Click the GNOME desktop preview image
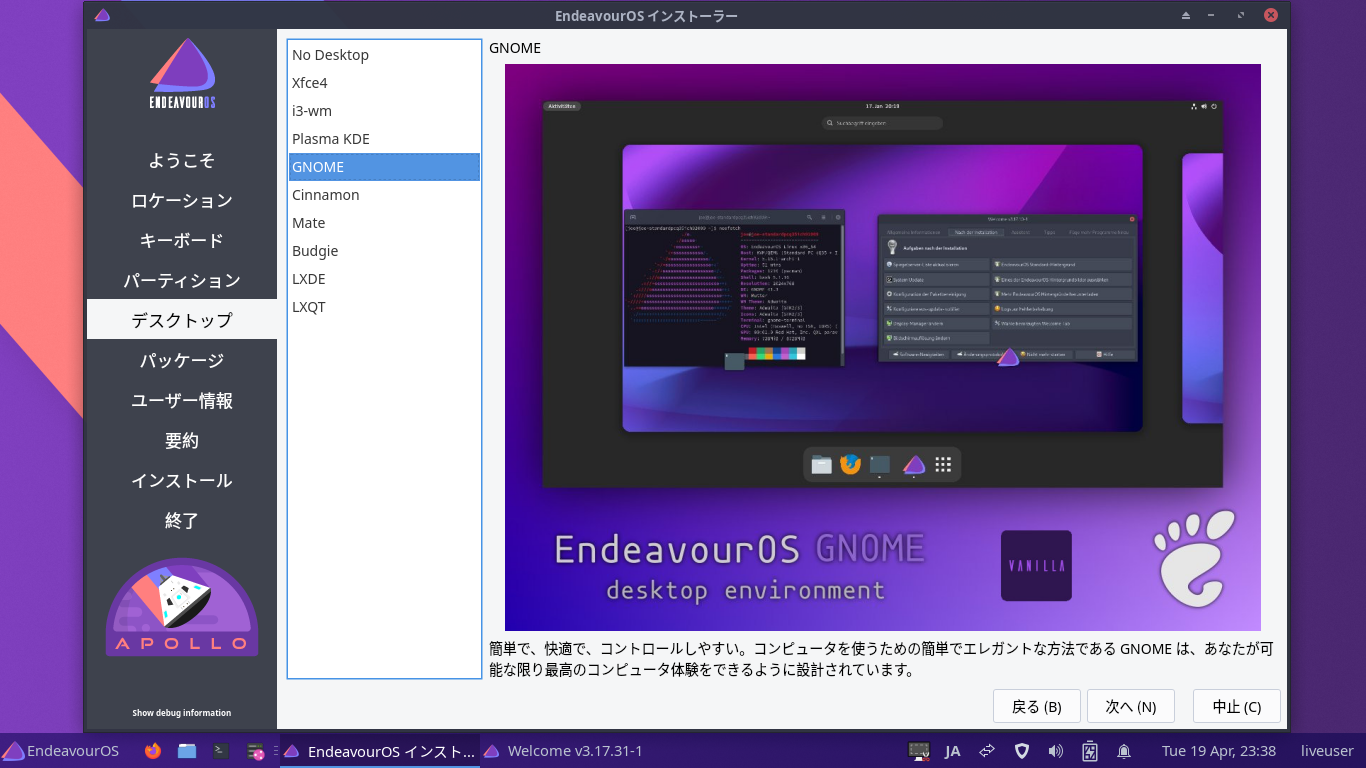Viewport: 1366px width, 768px height. click(882, 347)
